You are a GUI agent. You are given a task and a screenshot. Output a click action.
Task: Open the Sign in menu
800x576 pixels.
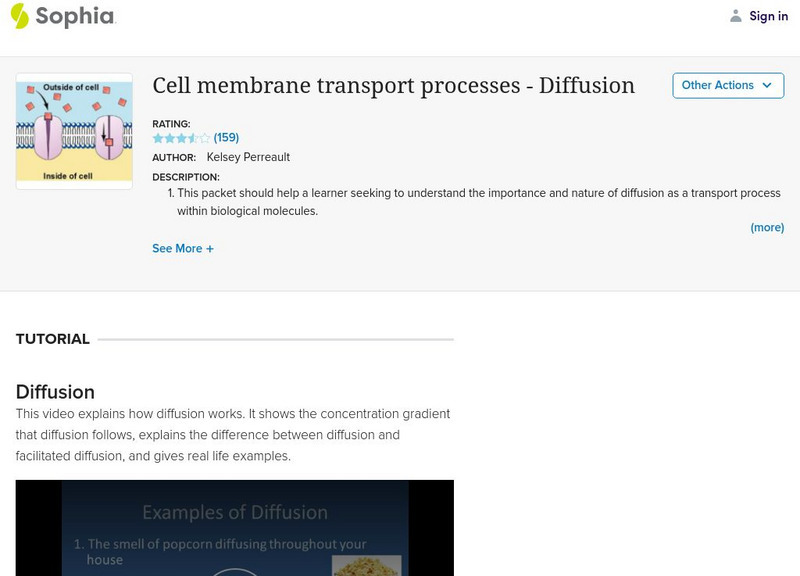[x=768, y=16]
